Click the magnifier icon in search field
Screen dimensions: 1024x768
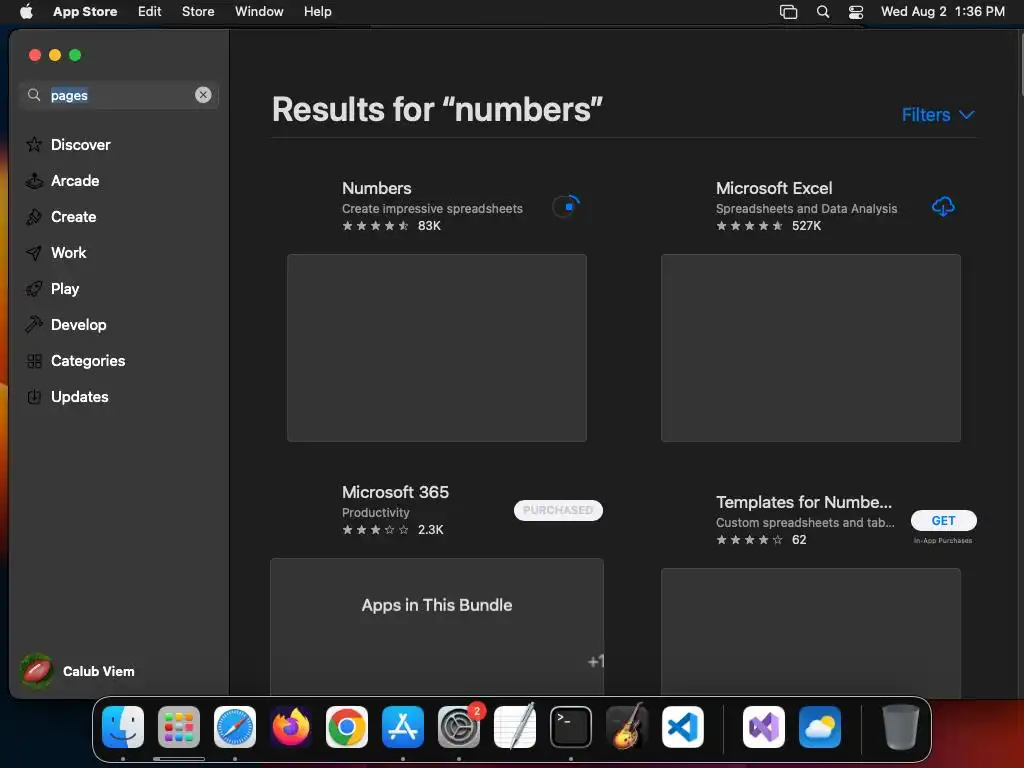click(34, 95)
